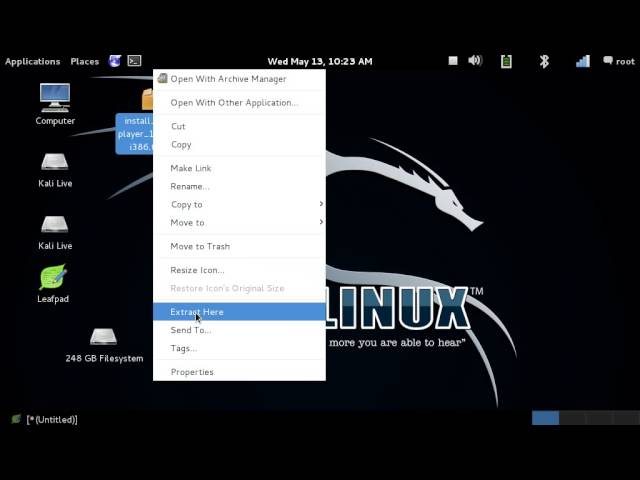
Task: Open the network signal indicator
Action: [x=583, y=61]
